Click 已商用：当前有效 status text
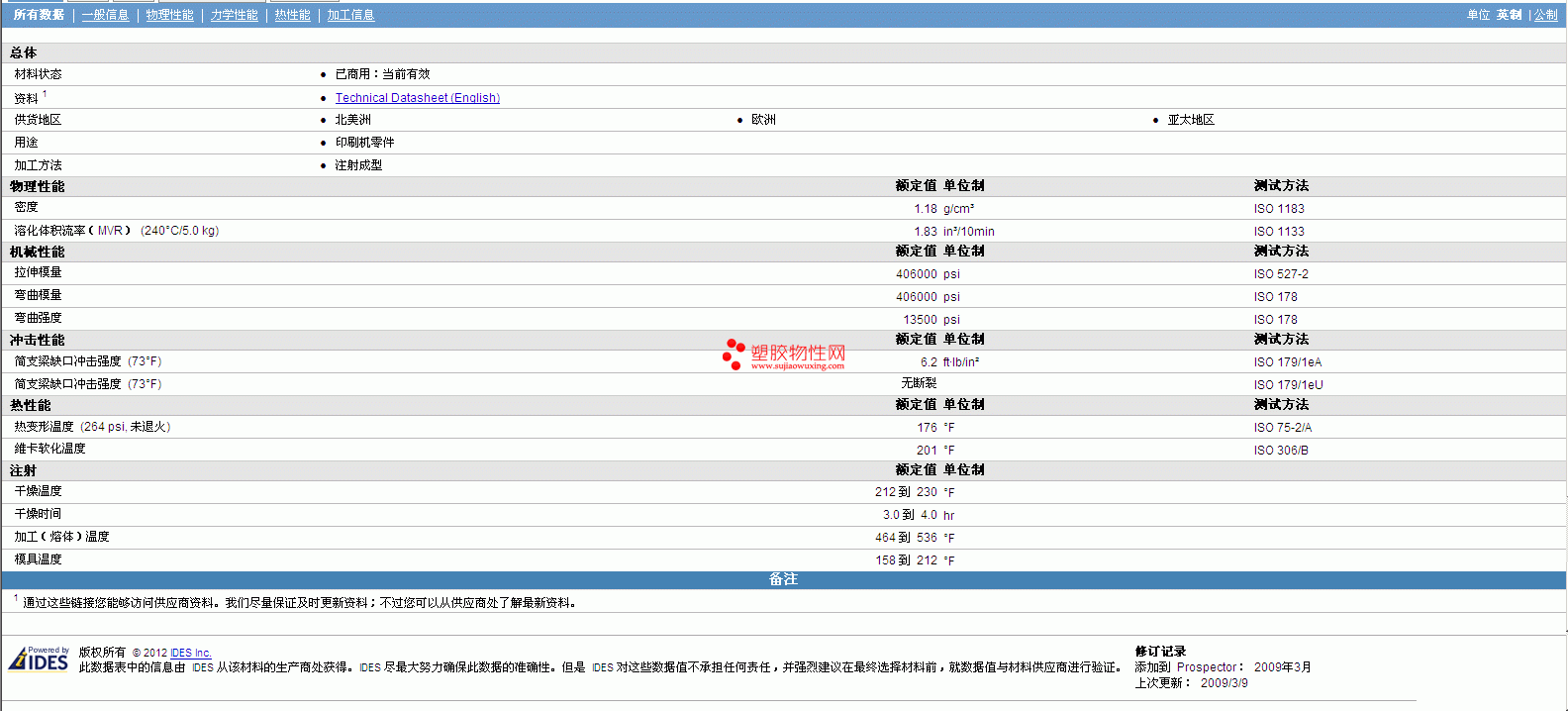The height and width of the screenshot is (711, 1568). 382,74
